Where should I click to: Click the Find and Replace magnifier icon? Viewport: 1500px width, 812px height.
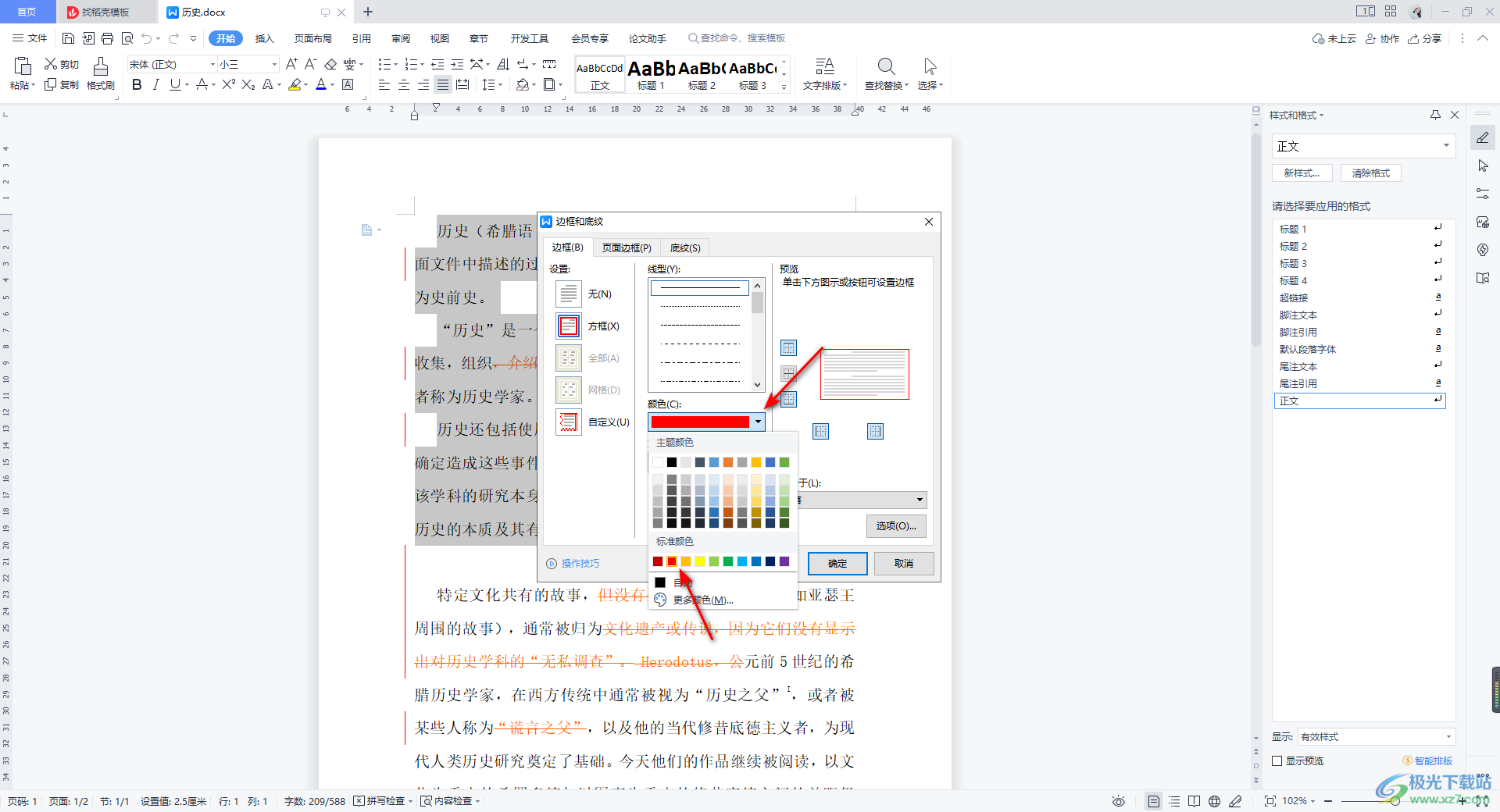pos(886,66)
